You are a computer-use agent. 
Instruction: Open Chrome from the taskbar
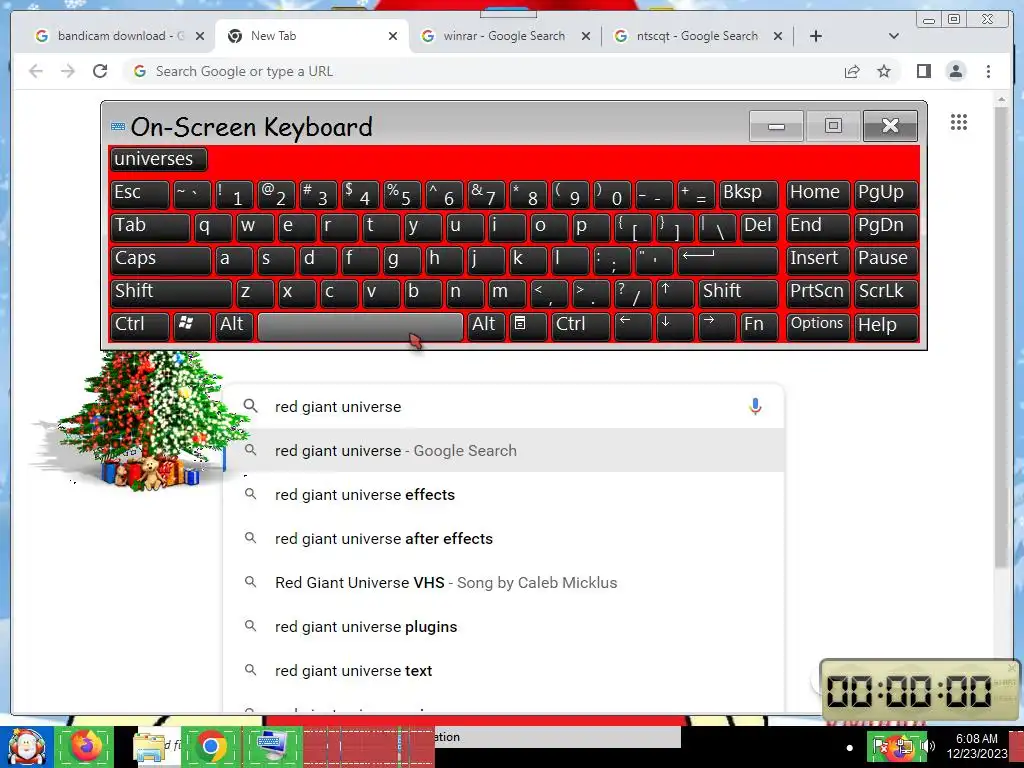210,747
